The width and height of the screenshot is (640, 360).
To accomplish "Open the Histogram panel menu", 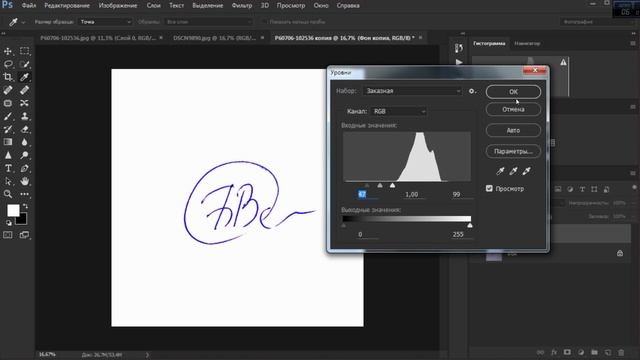I will tap(633, 43).
